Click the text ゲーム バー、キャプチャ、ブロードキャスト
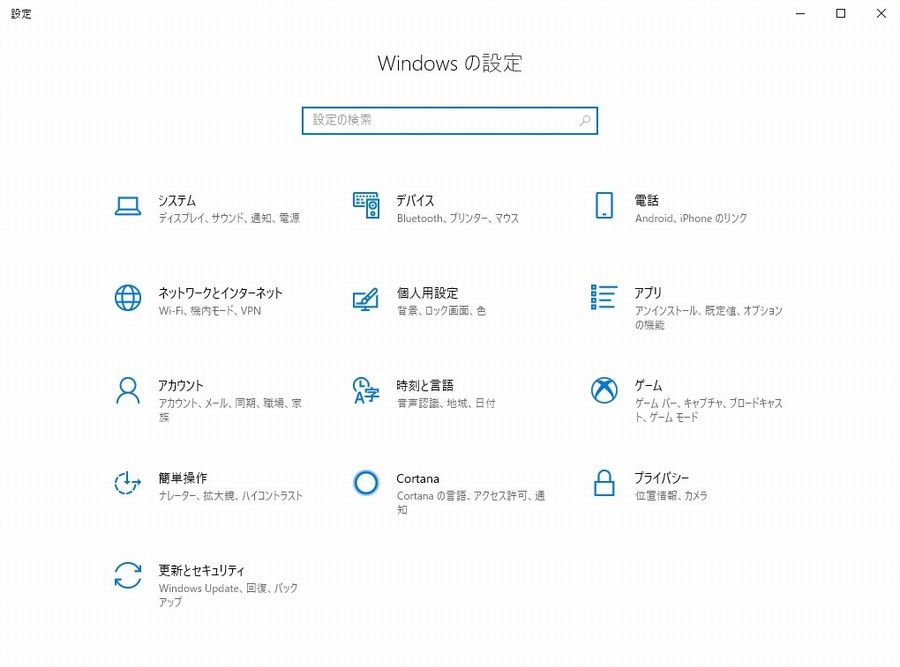The width and height of the screenshot is (900, 667). point(709,410)
